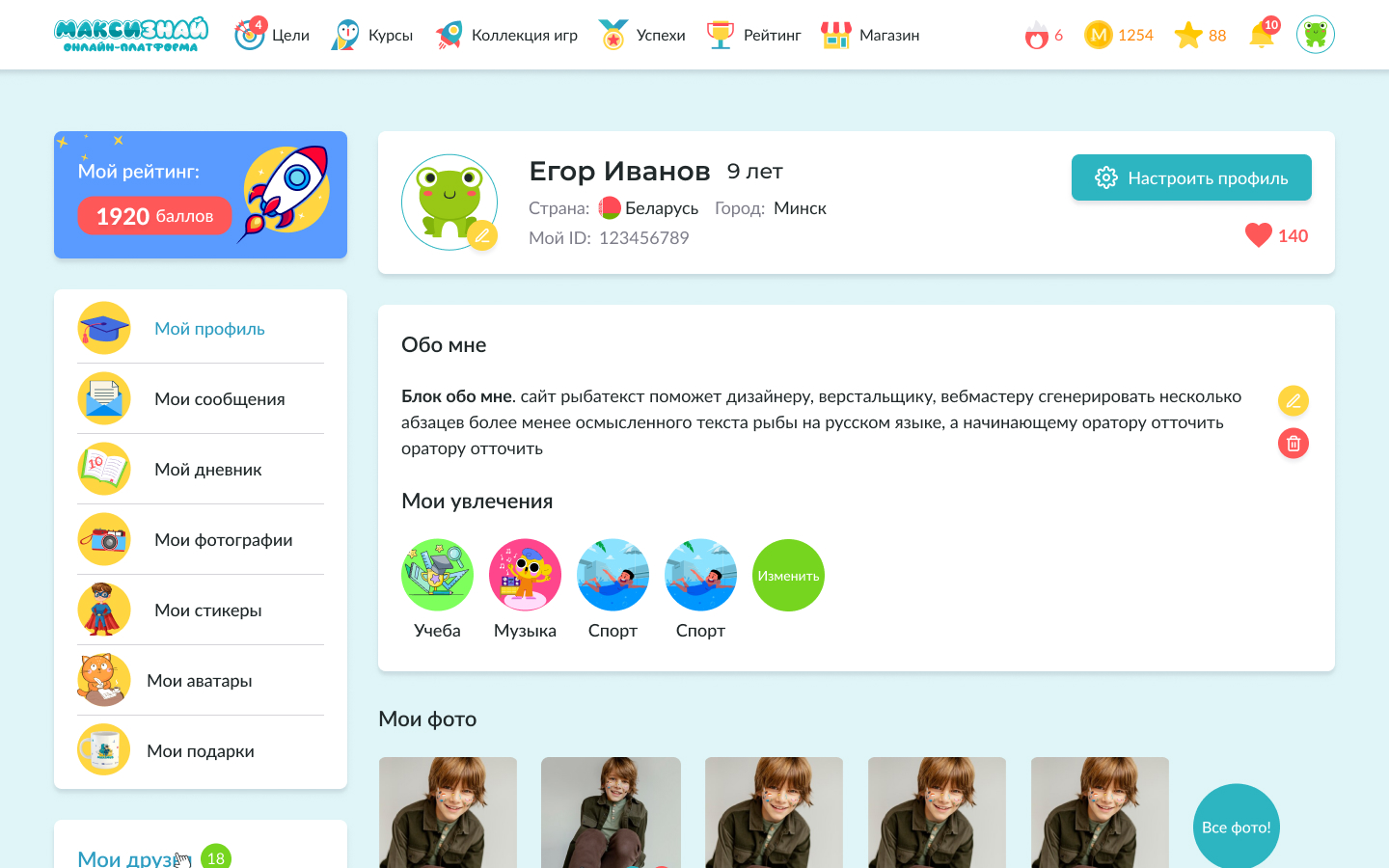
Task: Click green Изменить hobbies button
Action: pos(788,575)
